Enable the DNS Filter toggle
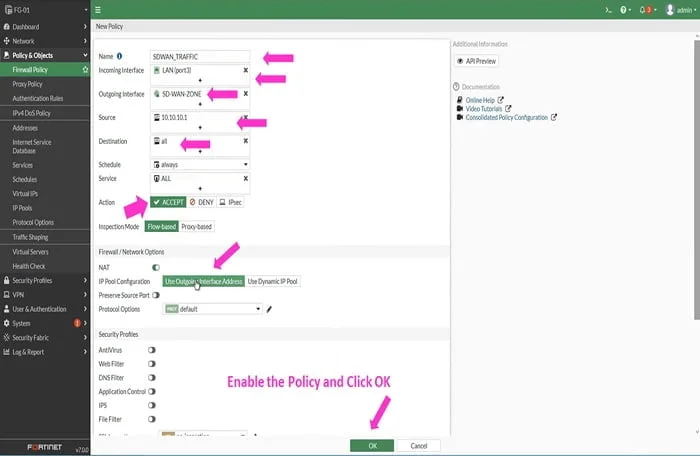This screenshot has height=456, width=700. point(152,378)
